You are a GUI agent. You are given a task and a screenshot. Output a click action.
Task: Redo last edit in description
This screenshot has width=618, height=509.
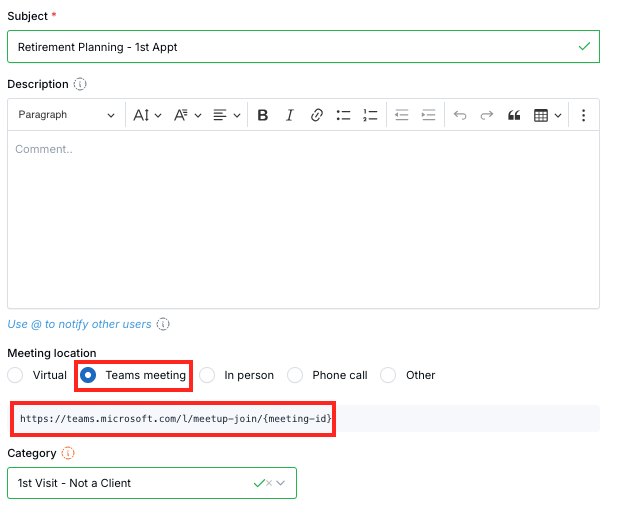click(487, 115)
